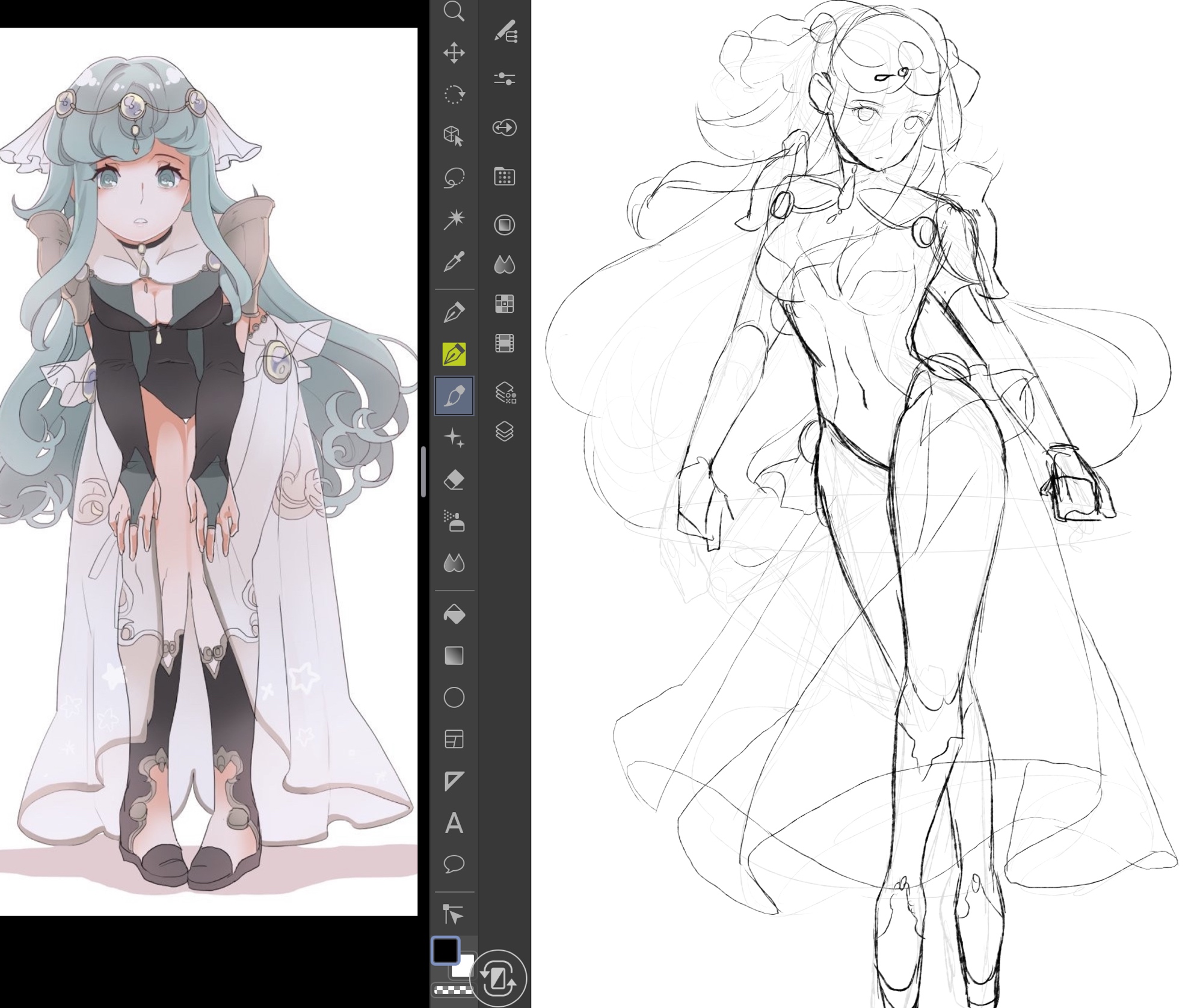Open the Sub Tool palette
This screenshot has width=1203, height=1008.
(505, 31)
